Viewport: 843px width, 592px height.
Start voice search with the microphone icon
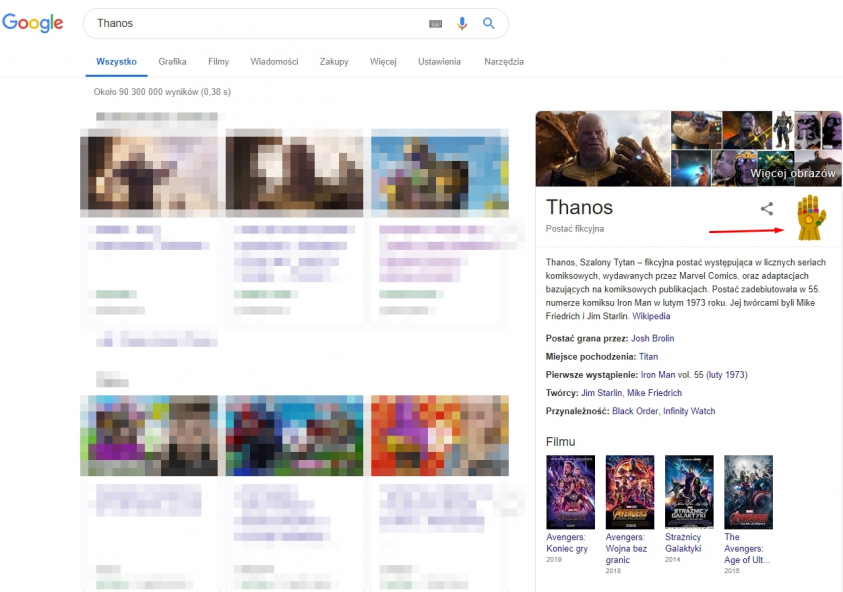461,22
